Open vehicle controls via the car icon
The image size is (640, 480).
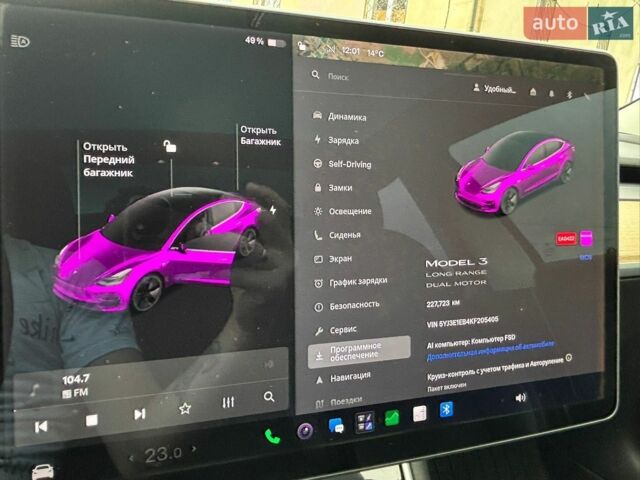[x=42, y=472]
